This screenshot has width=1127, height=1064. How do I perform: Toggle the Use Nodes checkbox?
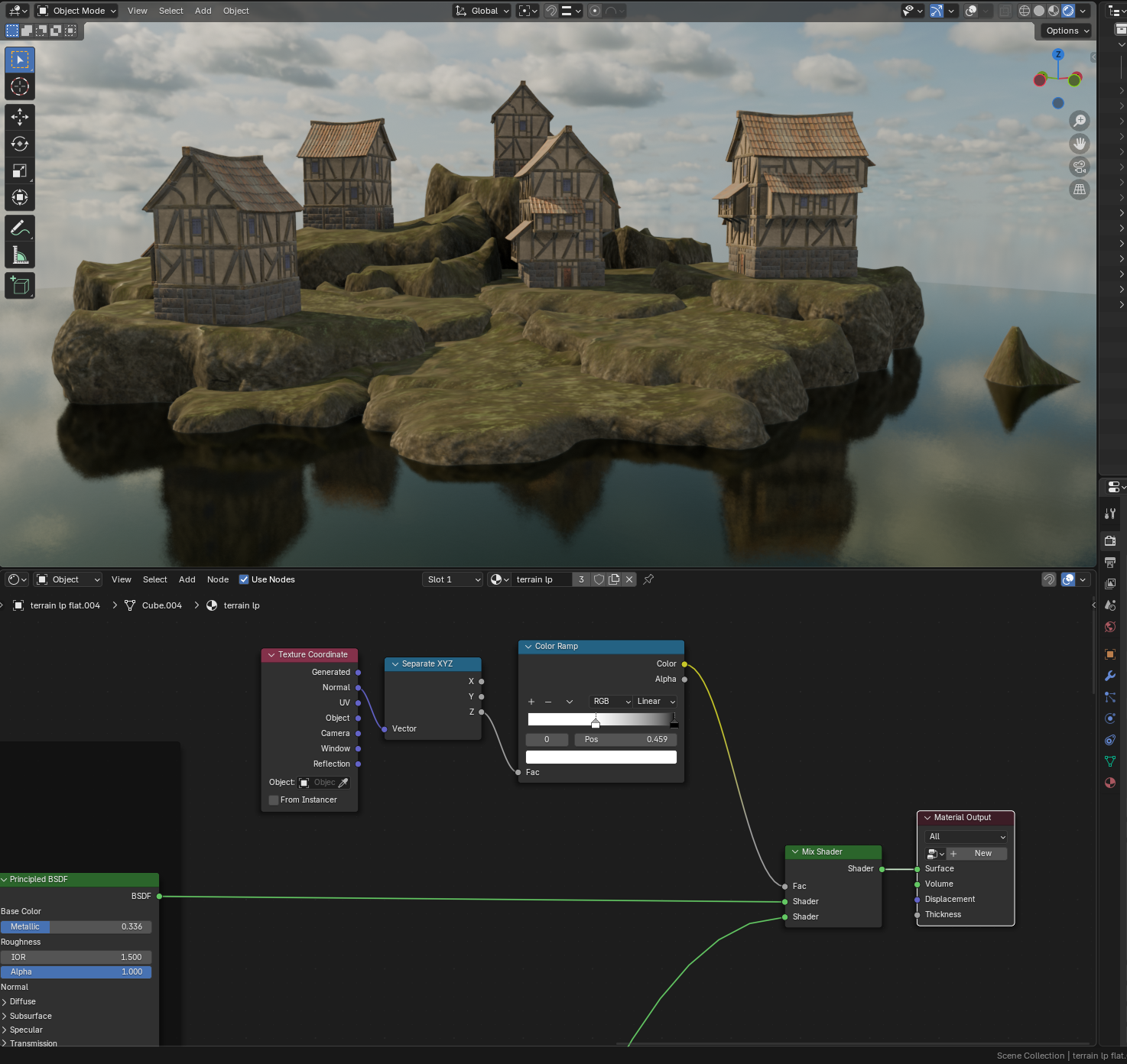244,579
